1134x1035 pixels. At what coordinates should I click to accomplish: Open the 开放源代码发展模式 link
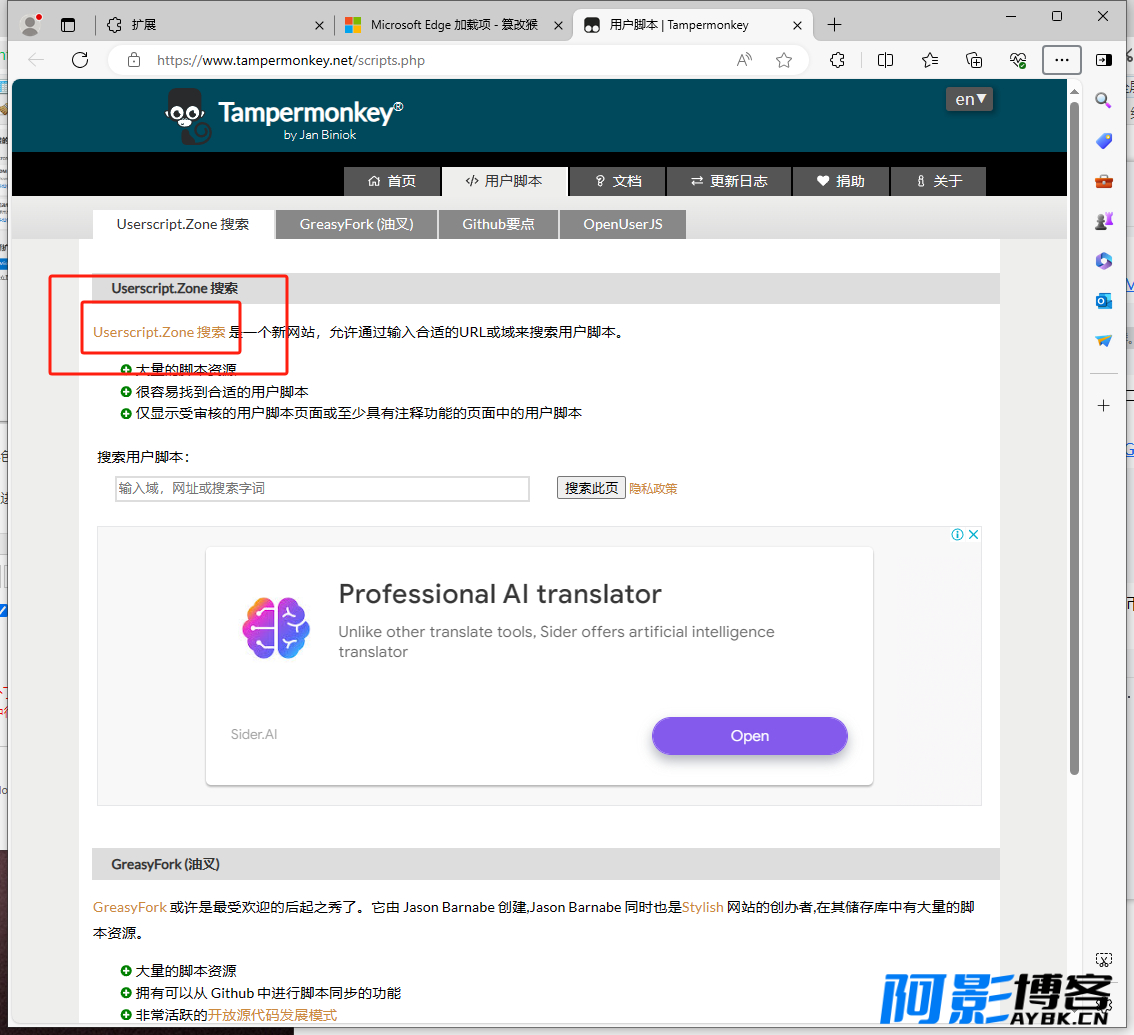click(x=272, y=1015)
